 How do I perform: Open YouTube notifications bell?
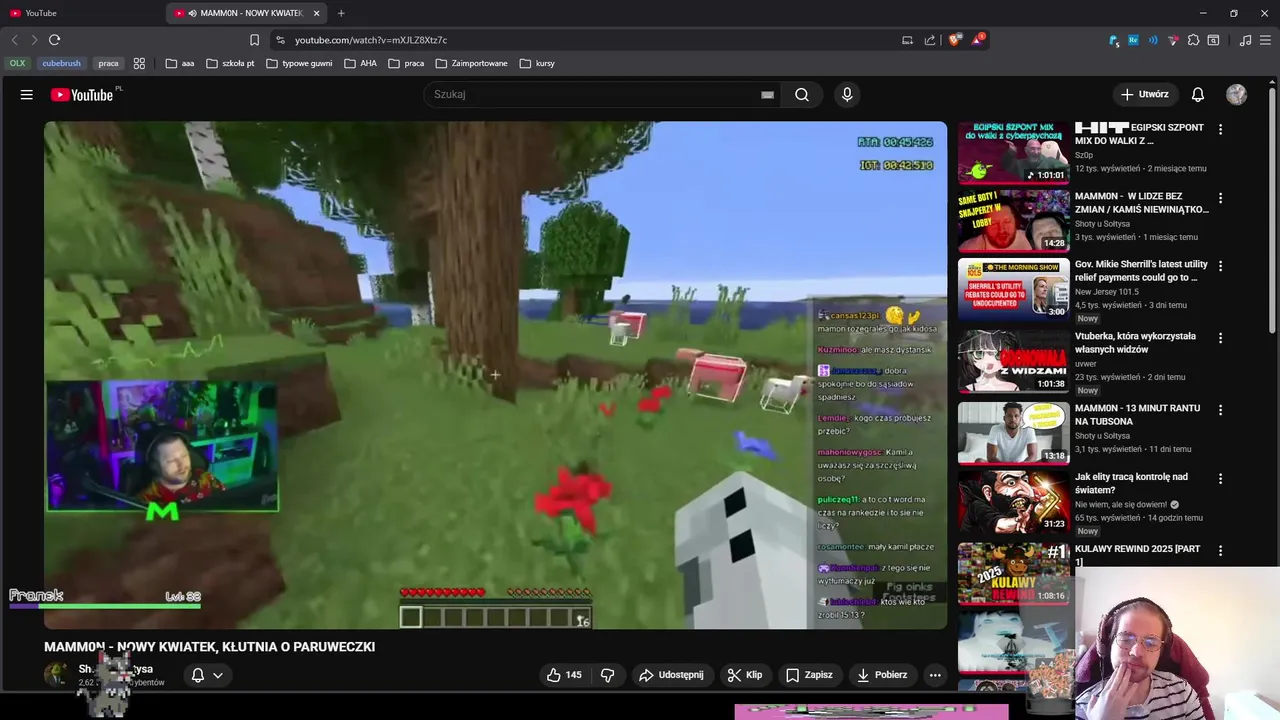pyautogui.click(x=1198, y=94)
